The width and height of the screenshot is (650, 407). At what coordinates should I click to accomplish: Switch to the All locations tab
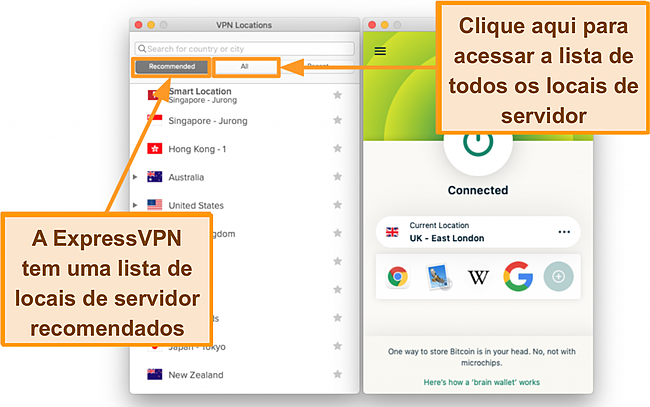pos(245,67)
